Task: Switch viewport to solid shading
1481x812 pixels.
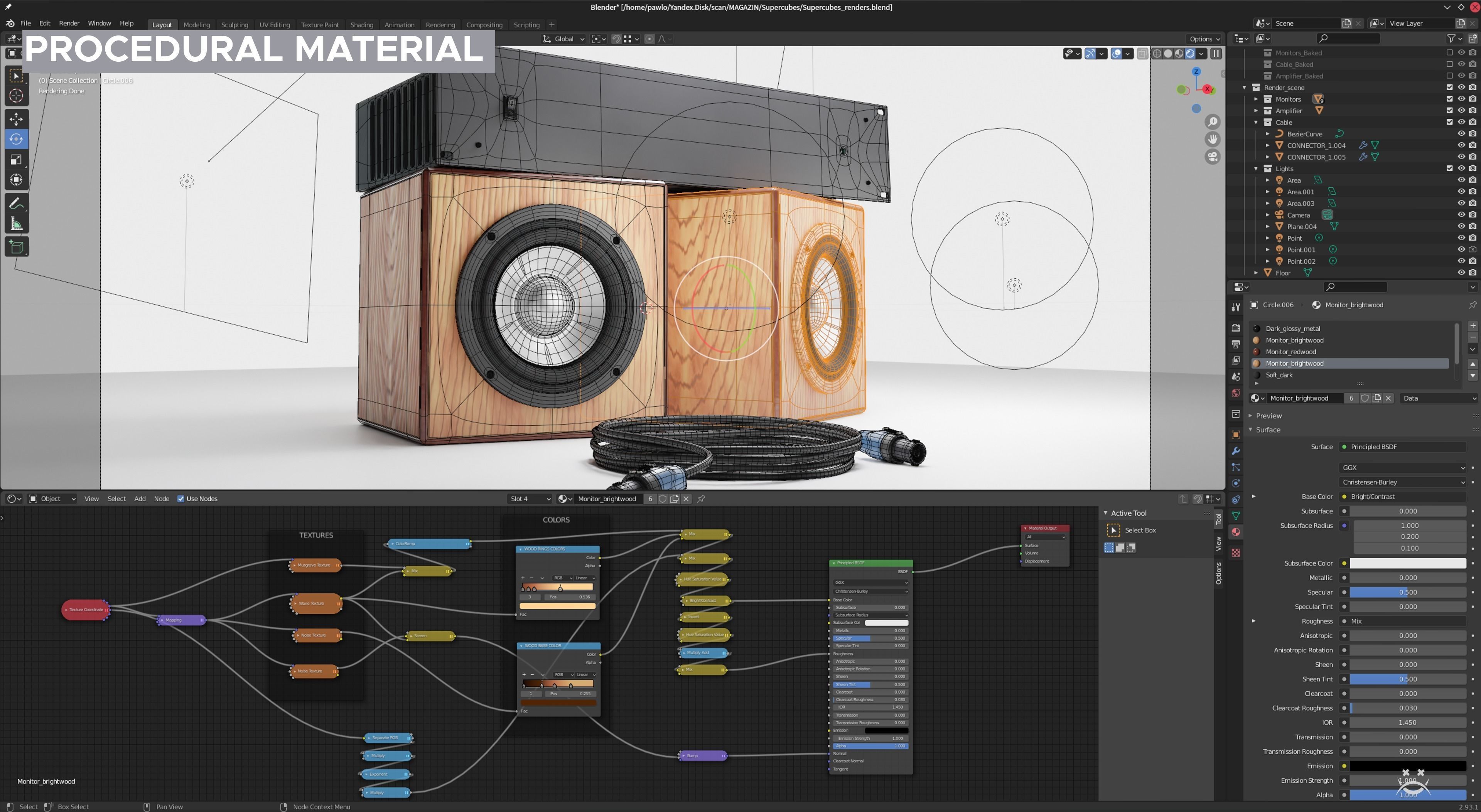Action: [1168, 54]
